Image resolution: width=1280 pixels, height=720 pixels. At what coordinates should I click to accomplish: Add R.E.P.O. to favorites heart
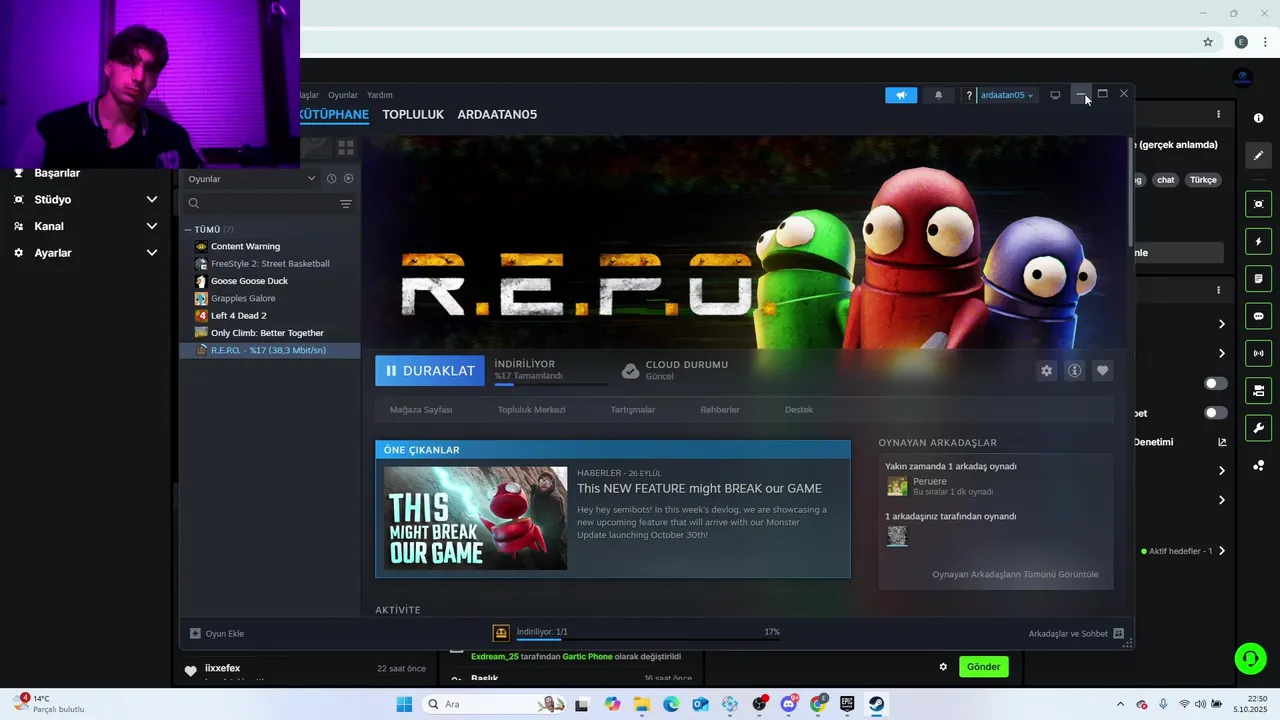pos(1102,371)
